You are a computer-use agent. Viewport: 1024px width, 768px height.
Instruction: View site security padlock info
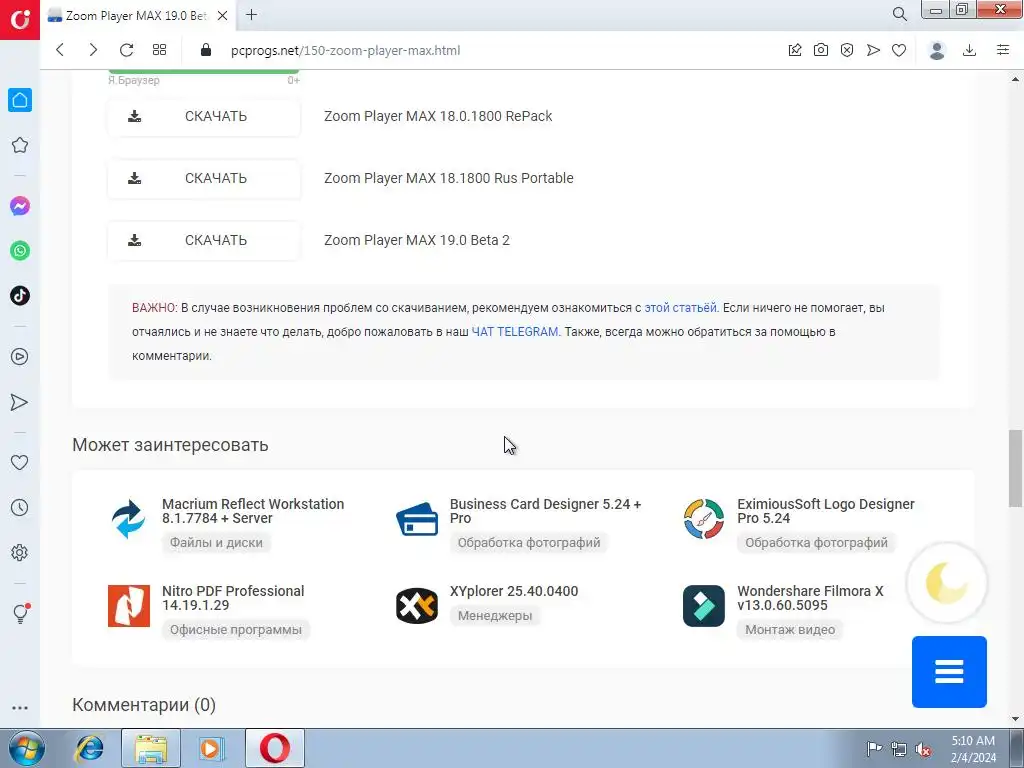click(206, 50)
